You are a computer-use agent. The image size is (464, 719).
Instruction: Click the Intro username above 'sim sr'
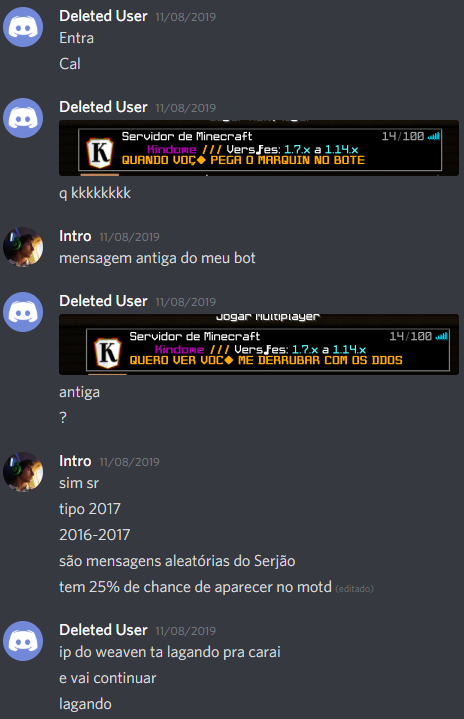click(x=75, y=461)
